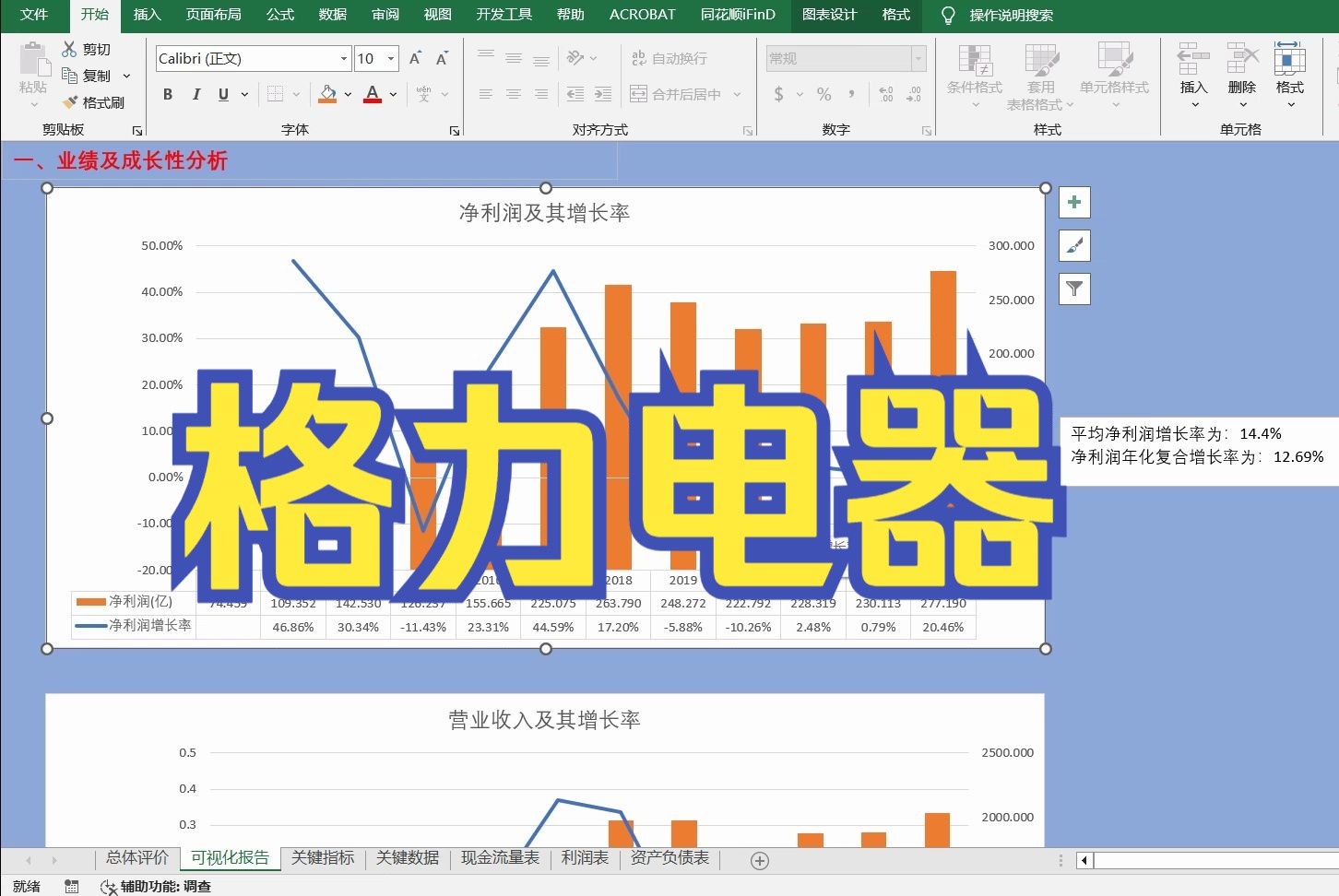
Task: Open fill color dropdown arrow
Action: coord(348,94)
